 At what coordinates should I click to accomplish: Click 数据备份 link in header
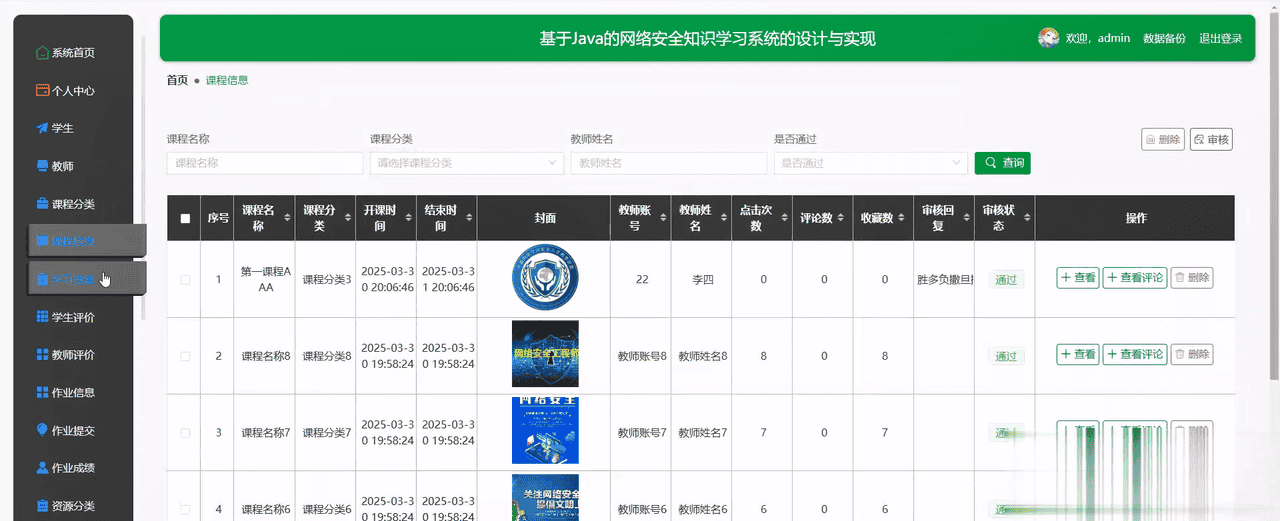1164,39
